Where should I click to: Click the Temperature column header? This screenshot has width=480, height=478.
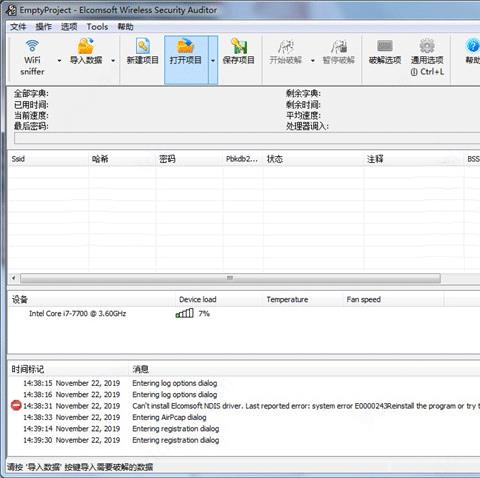303,299
